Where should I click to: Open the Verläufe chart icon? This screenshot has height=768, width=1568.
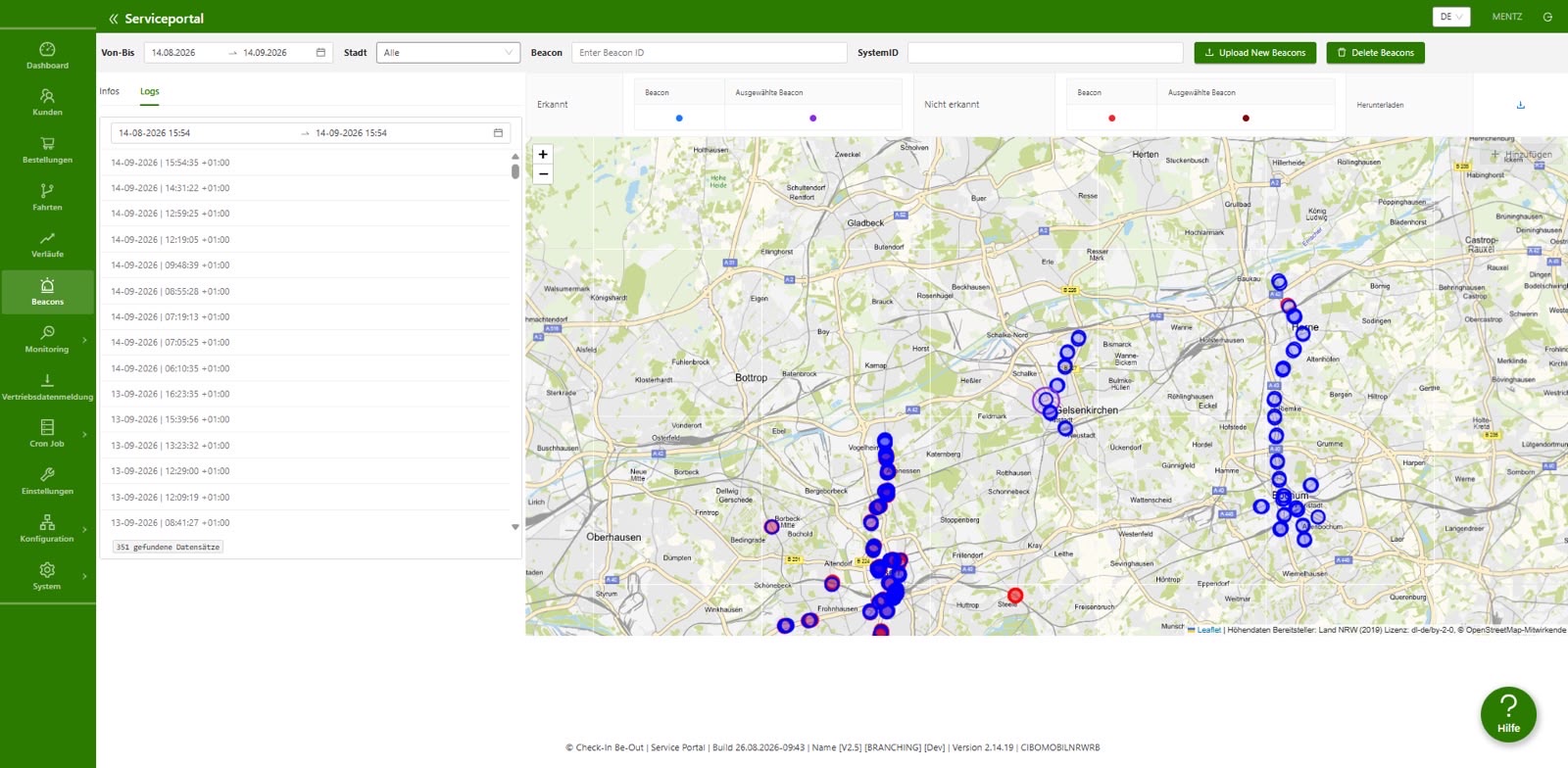(47, 238)
